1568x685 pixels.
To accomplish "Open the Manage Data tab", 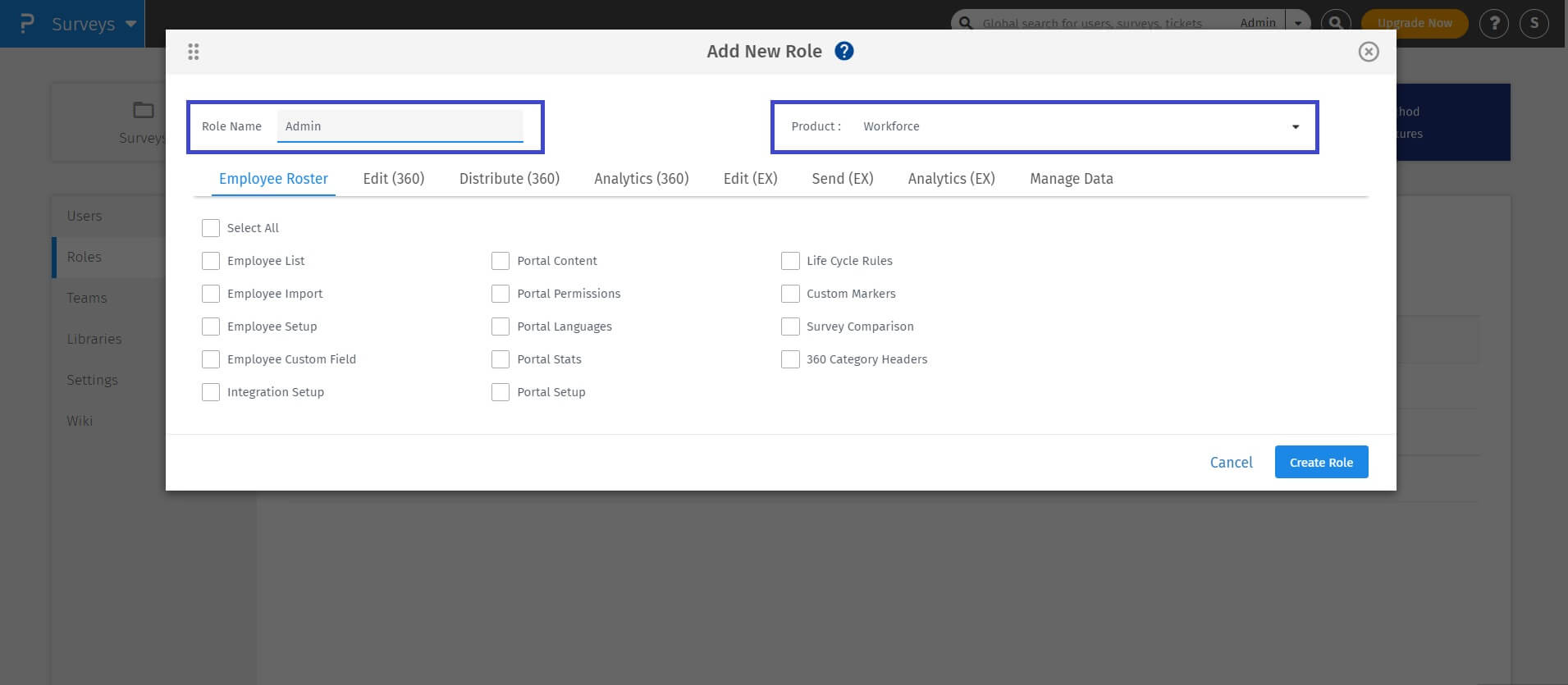I will pyautogui.click(x=1072, y=179).
